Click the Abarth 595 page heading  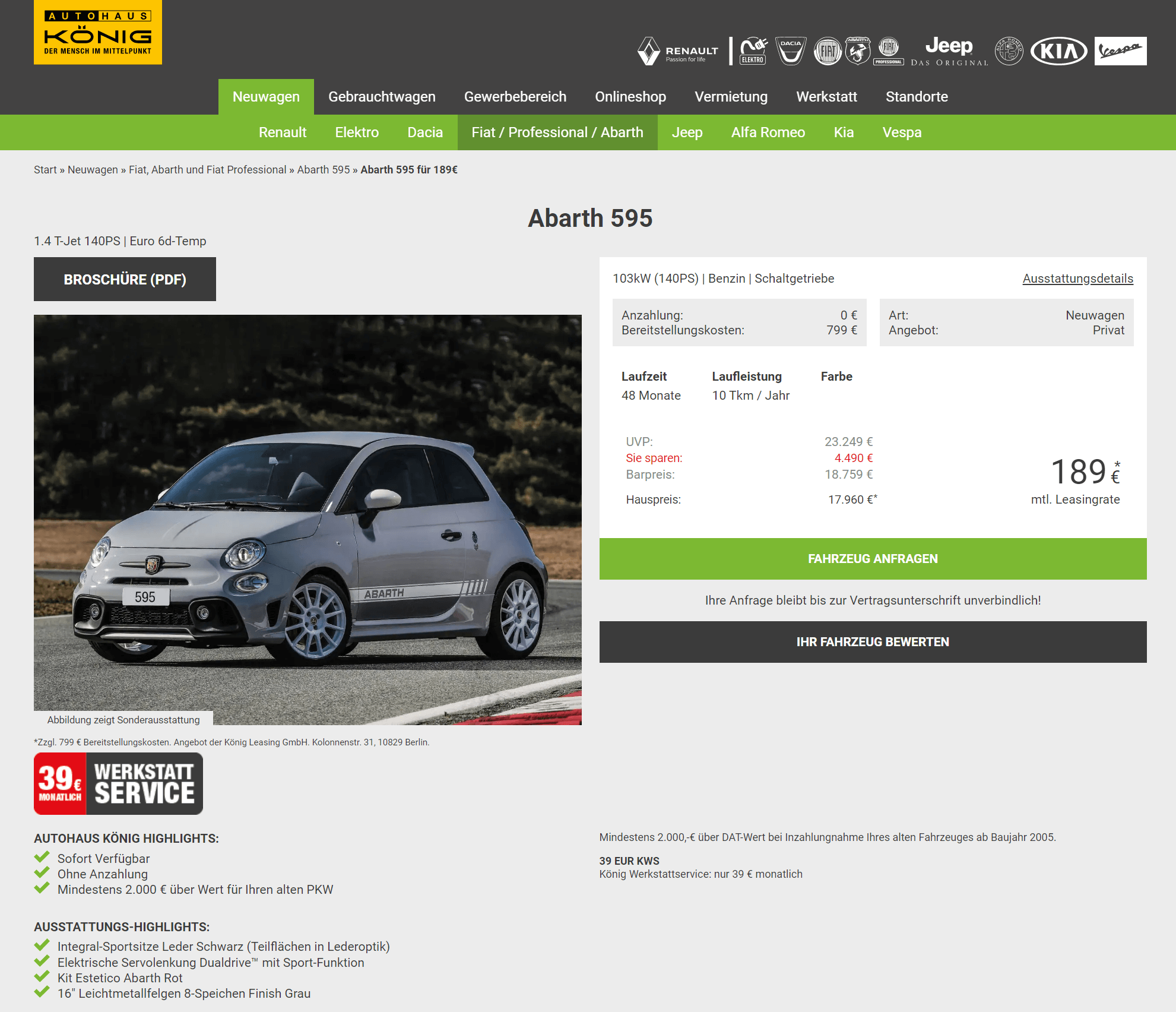click(x=590, y=218)
